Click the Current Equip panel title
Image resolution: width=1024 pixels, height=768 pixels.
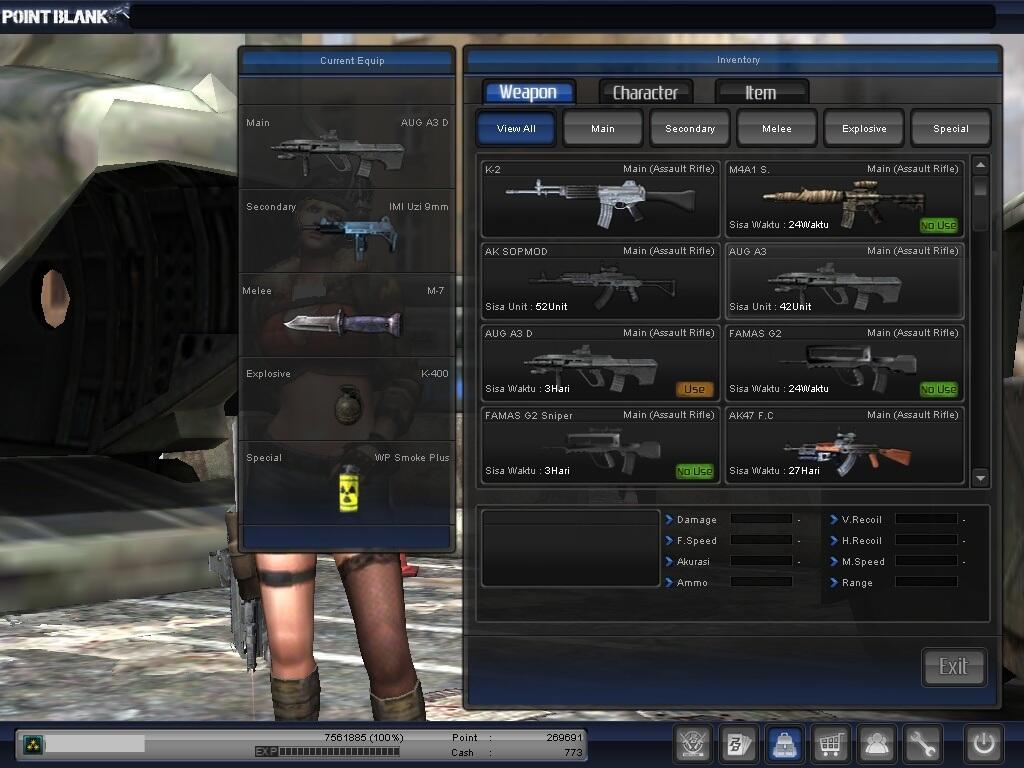pyautogui.click(x=352, y=60)
